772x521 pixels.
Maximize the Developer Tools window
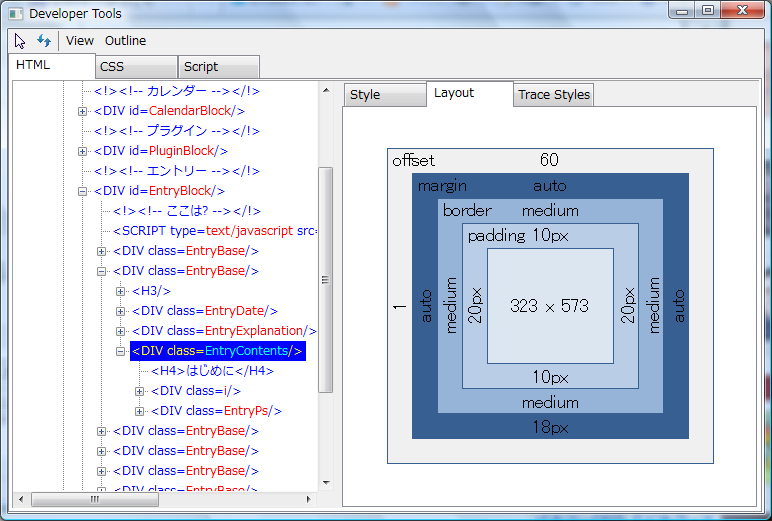pos(708,10)
